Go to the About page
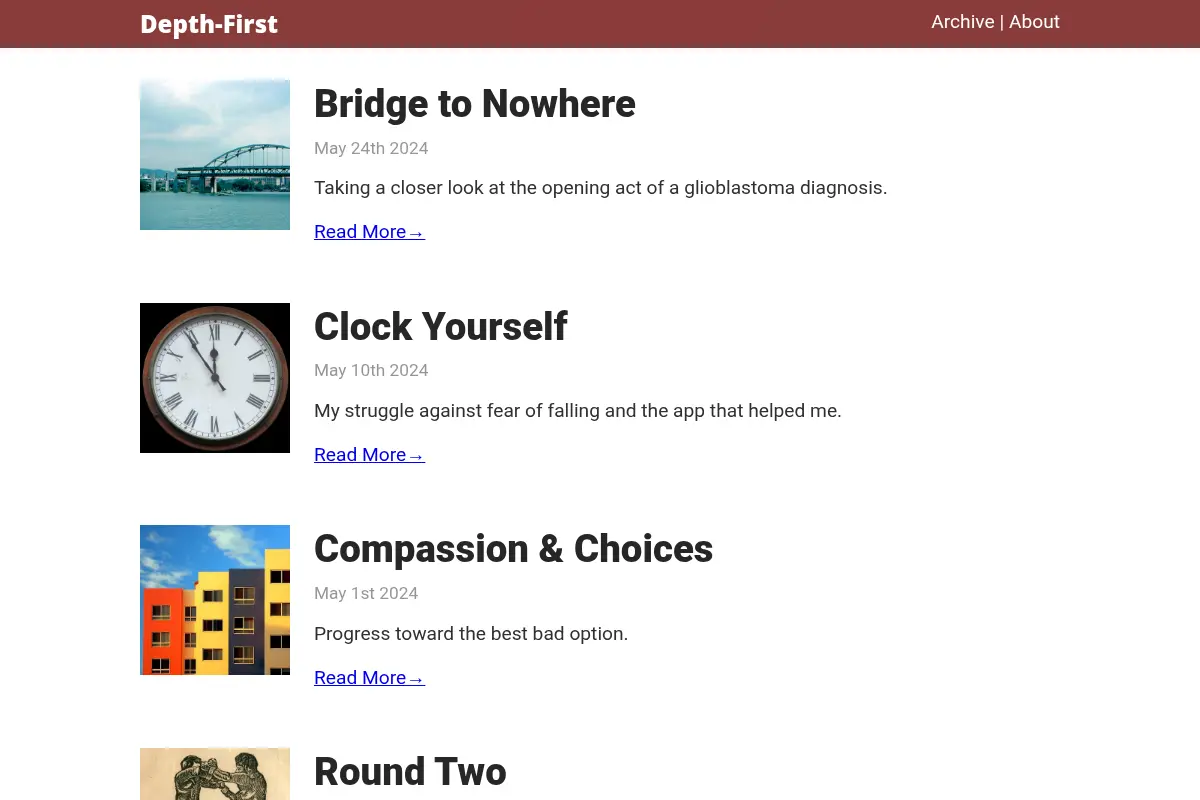The height and width of the screenshot is (800, 1200). (x=1034, y=22)
